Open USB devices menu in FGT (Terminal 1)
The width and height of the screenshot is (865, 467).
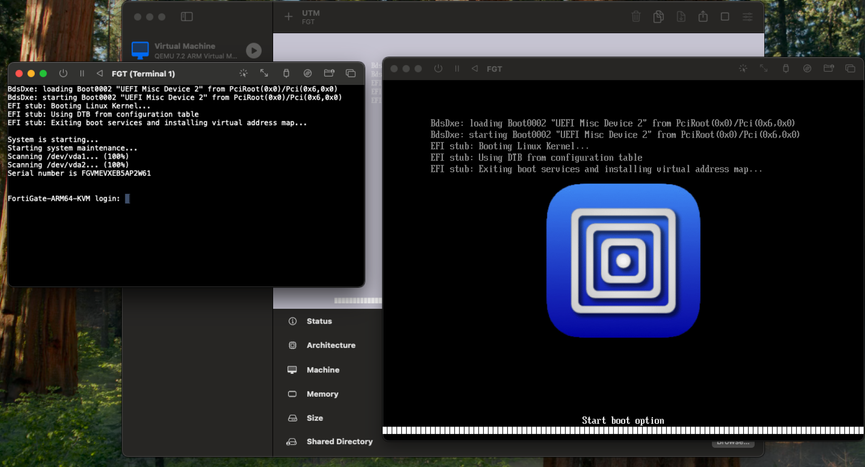click(x=286, y=73)
